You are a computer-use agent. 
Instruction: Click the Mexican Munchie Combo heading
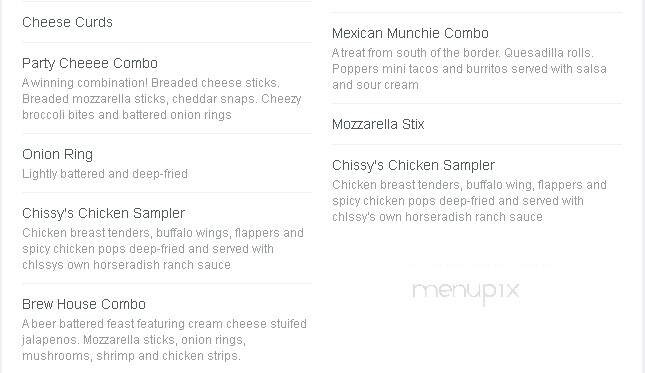(x=411, y=33)
